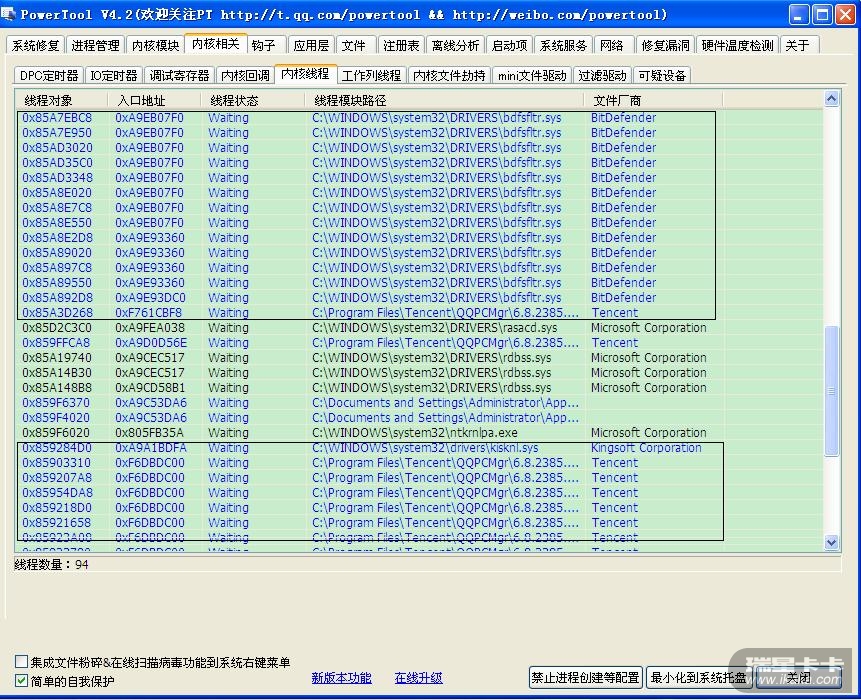Switch to 内核回调 sub-tab

pos(245,76)
